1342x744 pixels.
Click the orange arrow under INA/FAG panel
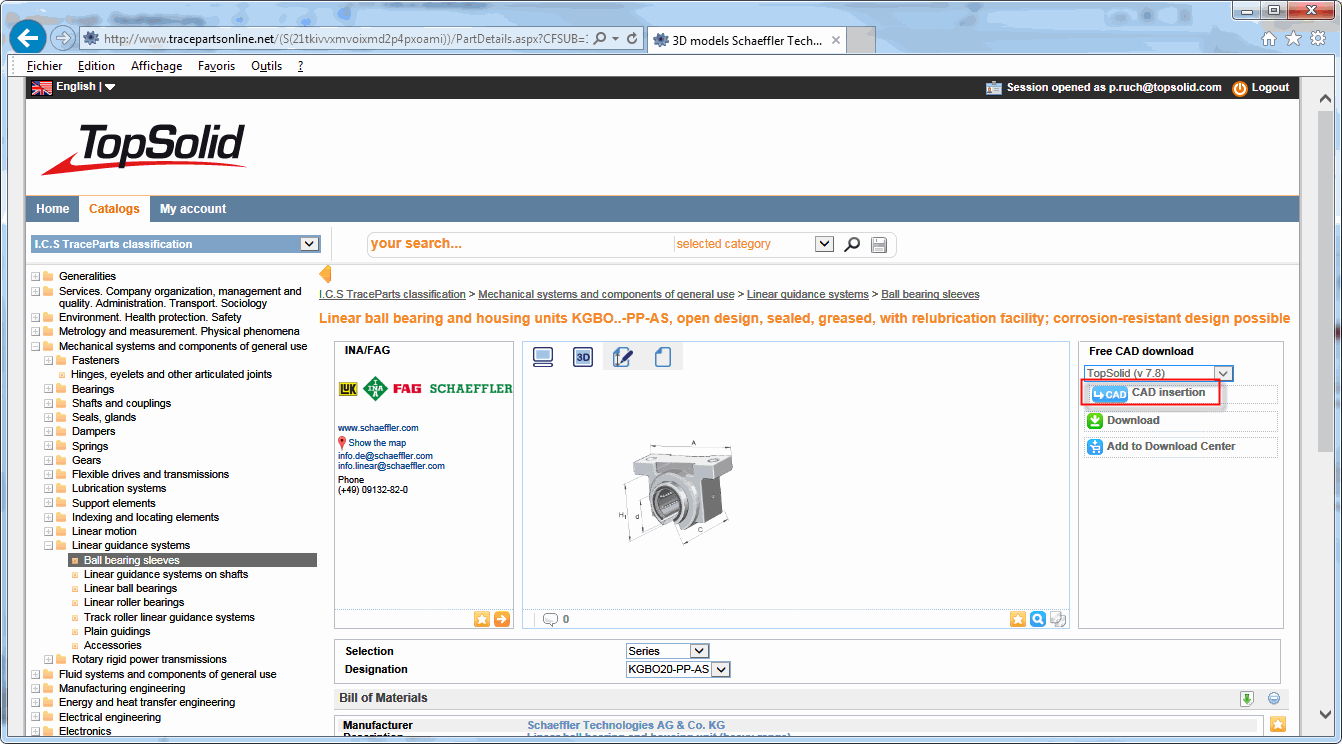point(502,619)
